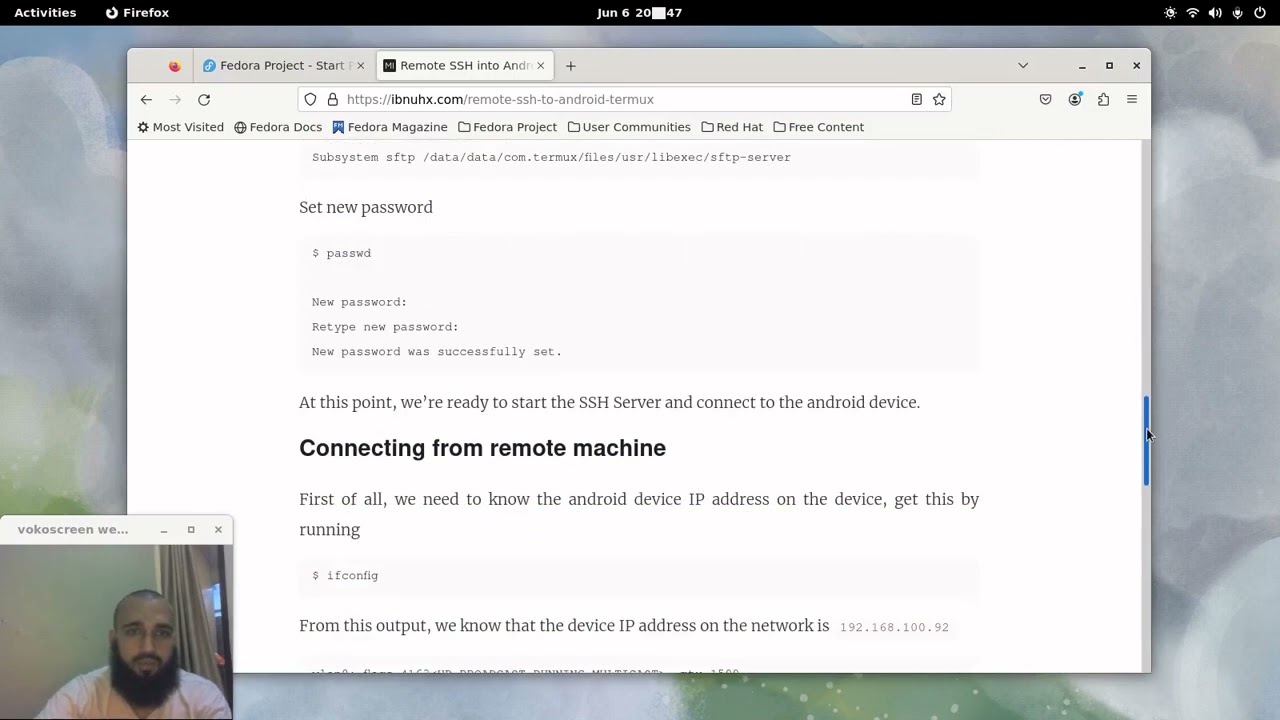Open the clock and calendar panel
Viewport: 1280px width, 720px height.
click(x=640, y=13)
